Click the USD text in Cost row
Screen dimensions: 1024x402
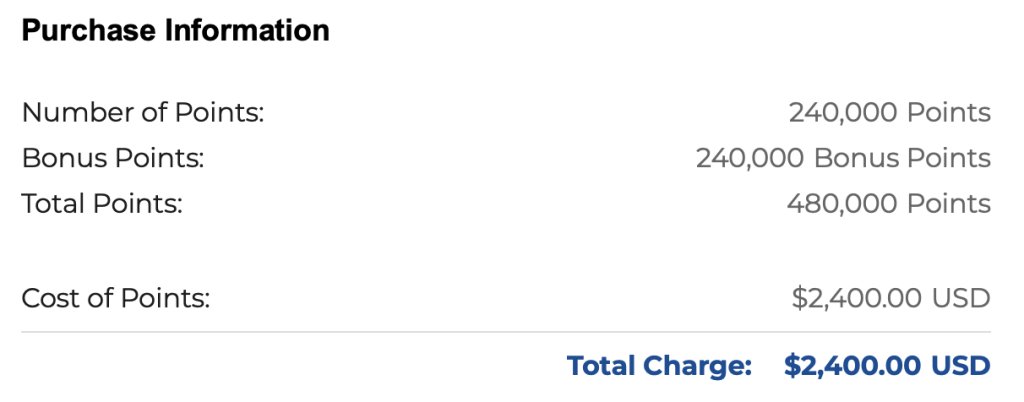961,298
